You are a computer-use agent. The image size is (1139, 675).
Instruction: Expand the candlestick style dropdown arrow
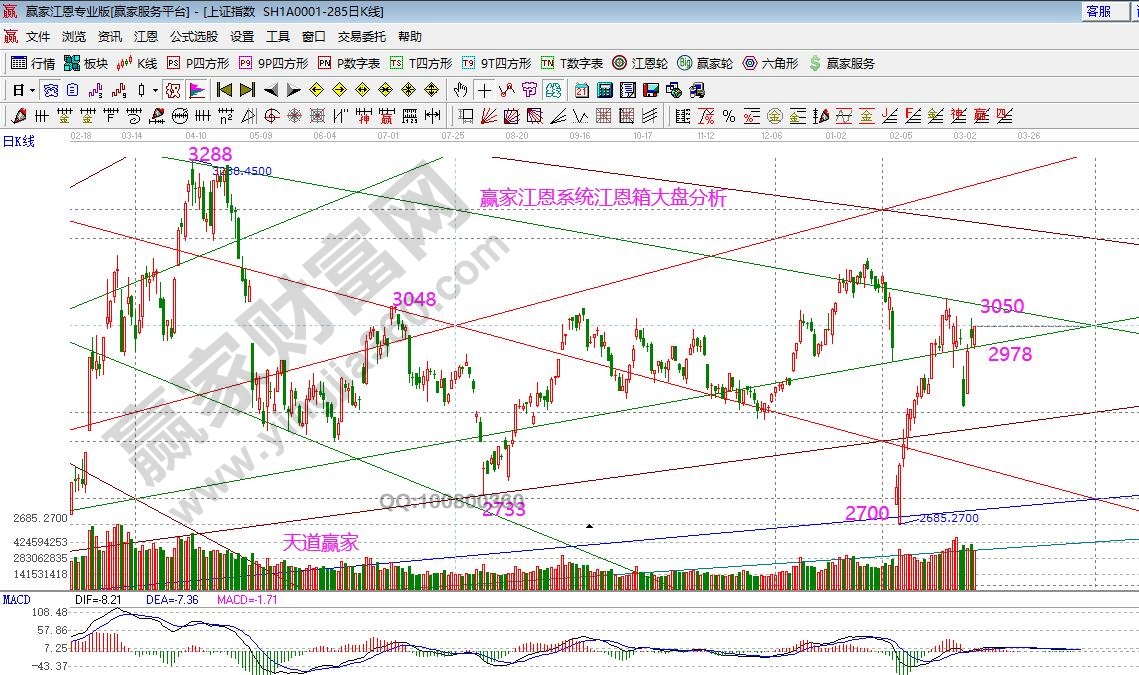[x=155, y=90]
